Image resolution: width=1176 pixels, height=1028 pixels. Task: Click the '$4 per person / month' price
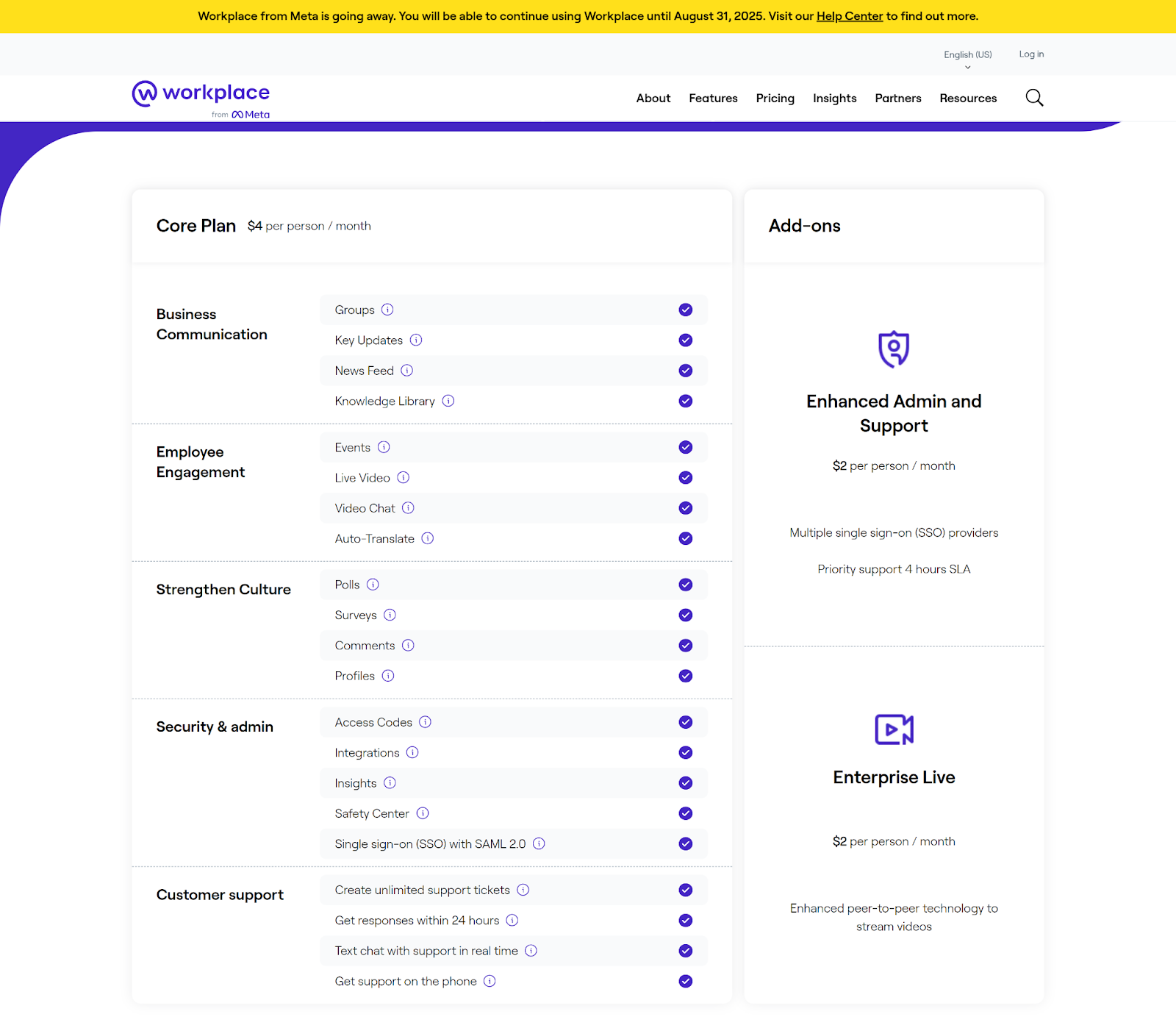point(309,226)
